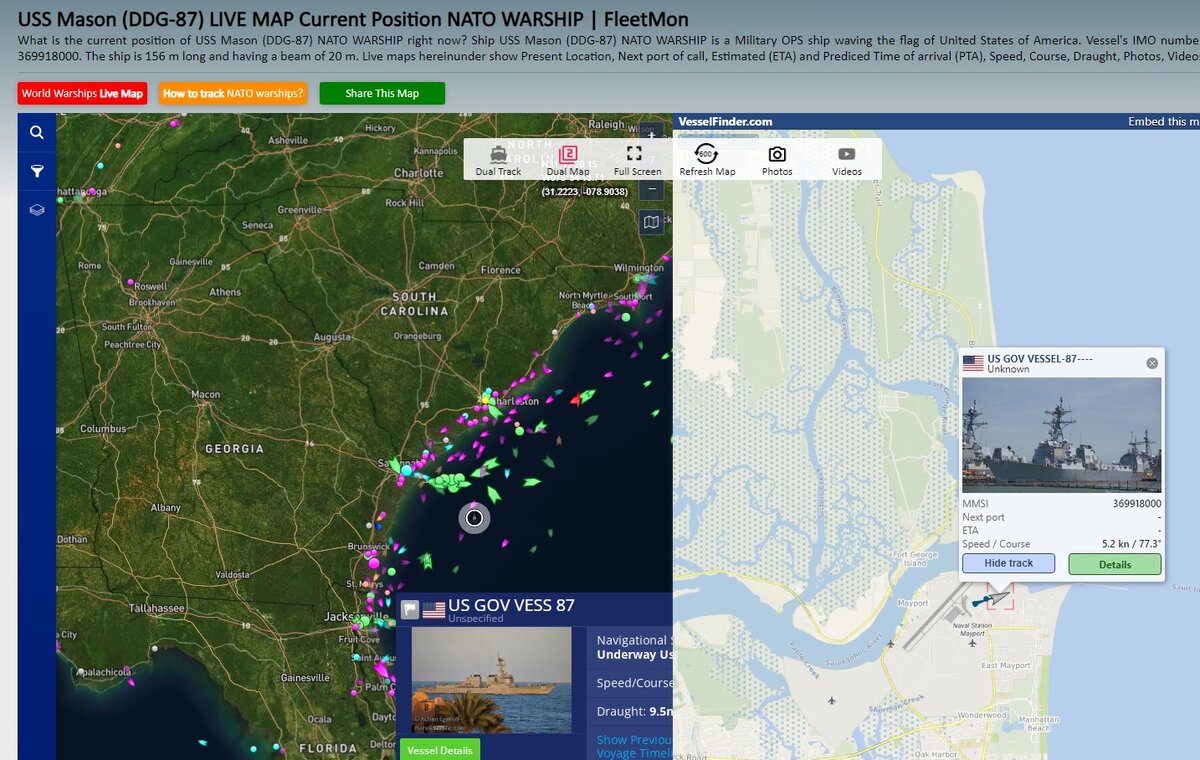Click the circled vessel marker offshore
Viewport: 1200px width, 760px height.
pyautogui.click(x=474, y=517)
